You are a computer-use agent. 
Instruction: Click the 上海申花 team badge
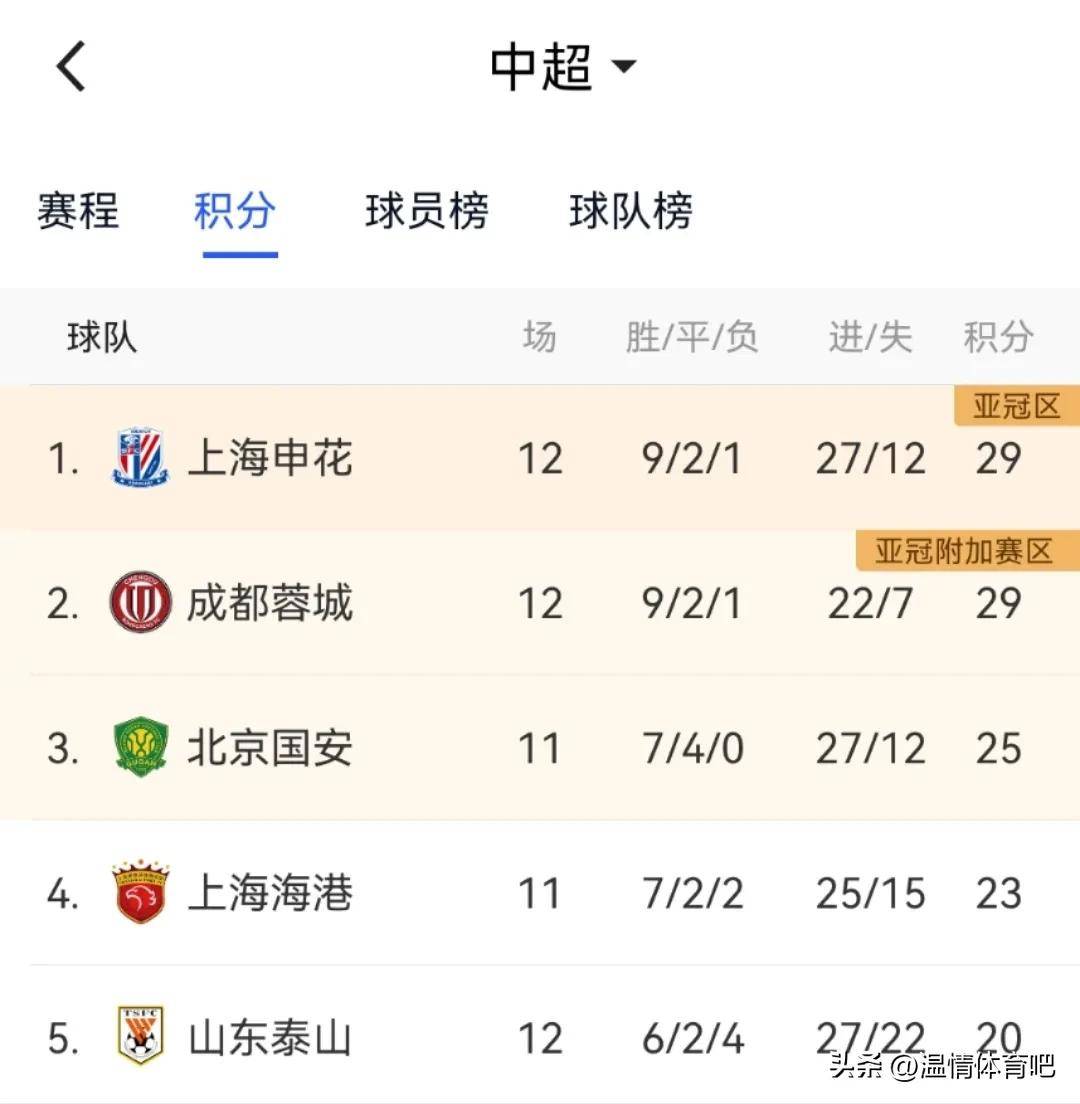pos(141,458)
